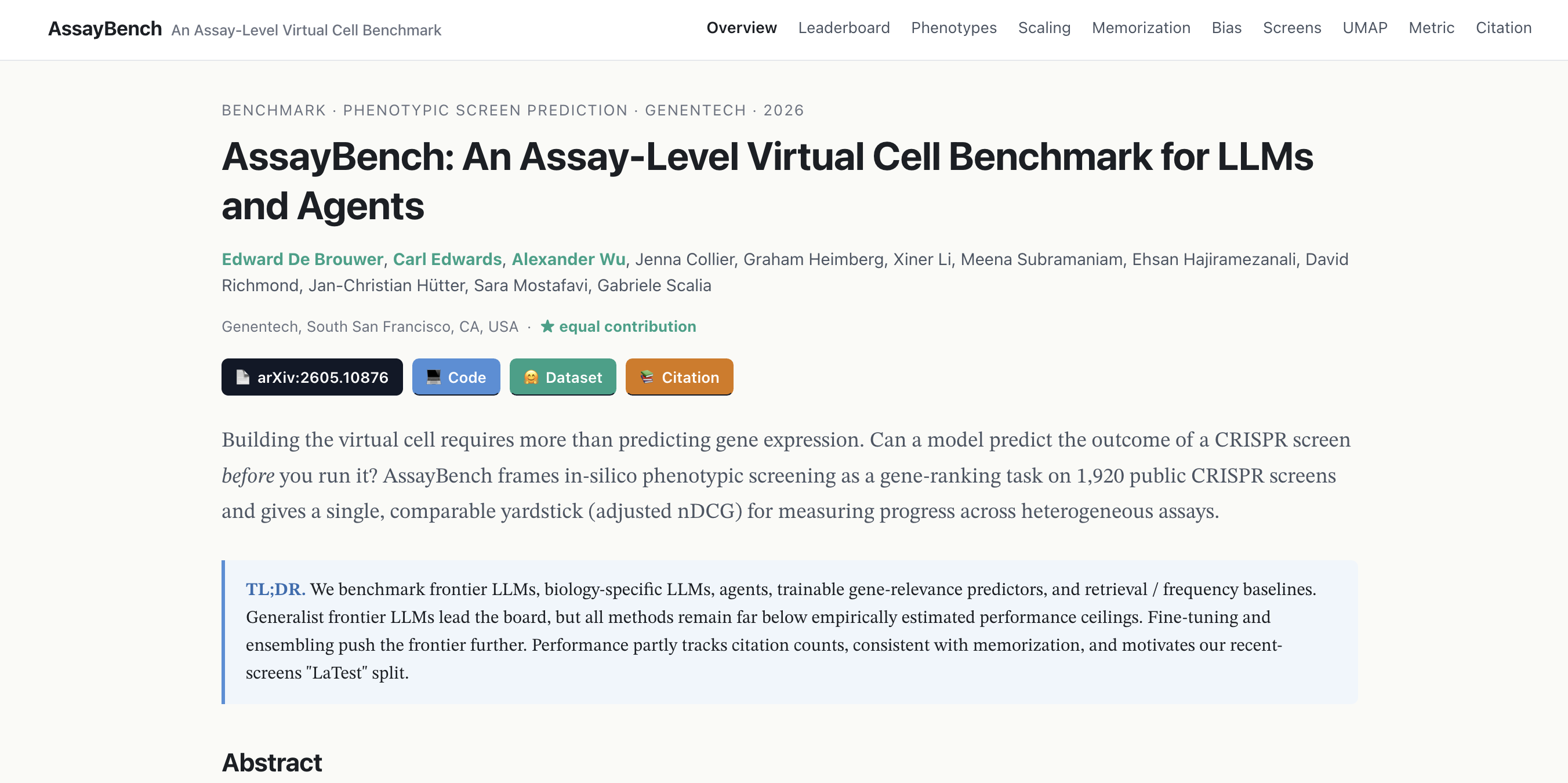
Task: Click author name Gabriele Scalia
Action: (x=654, y=285)
